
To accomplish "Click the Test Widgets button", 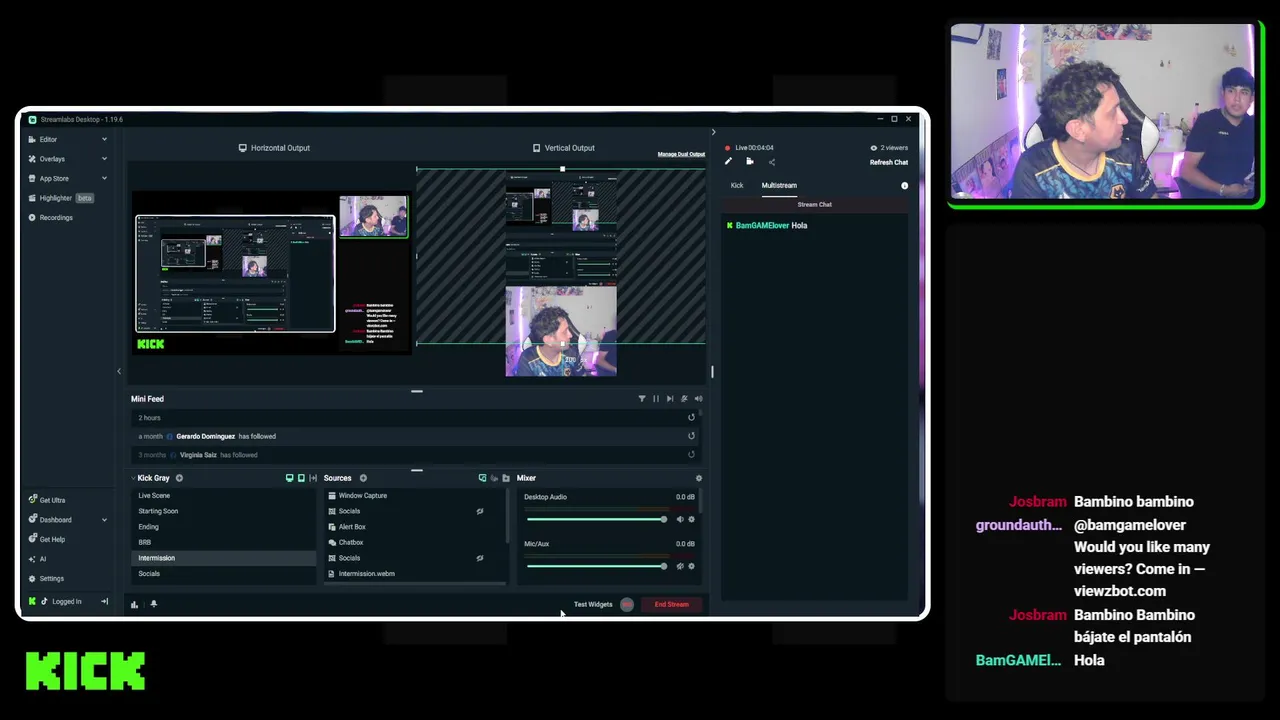I will coord(593,604).
